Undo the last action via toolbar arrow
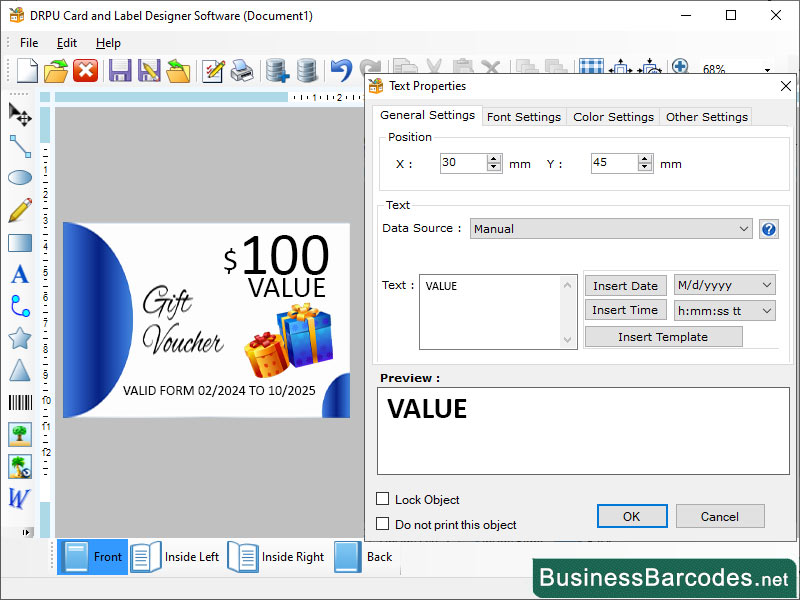 tap(340, 70)
